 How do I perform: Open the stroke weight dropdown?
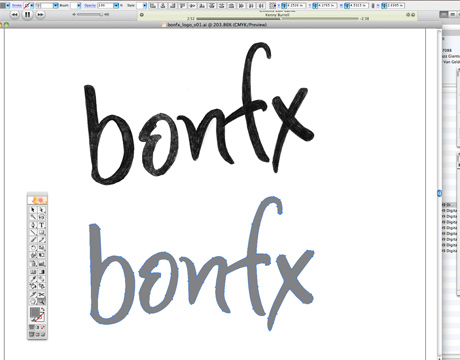pyautogui.click(x=56, y=5)
